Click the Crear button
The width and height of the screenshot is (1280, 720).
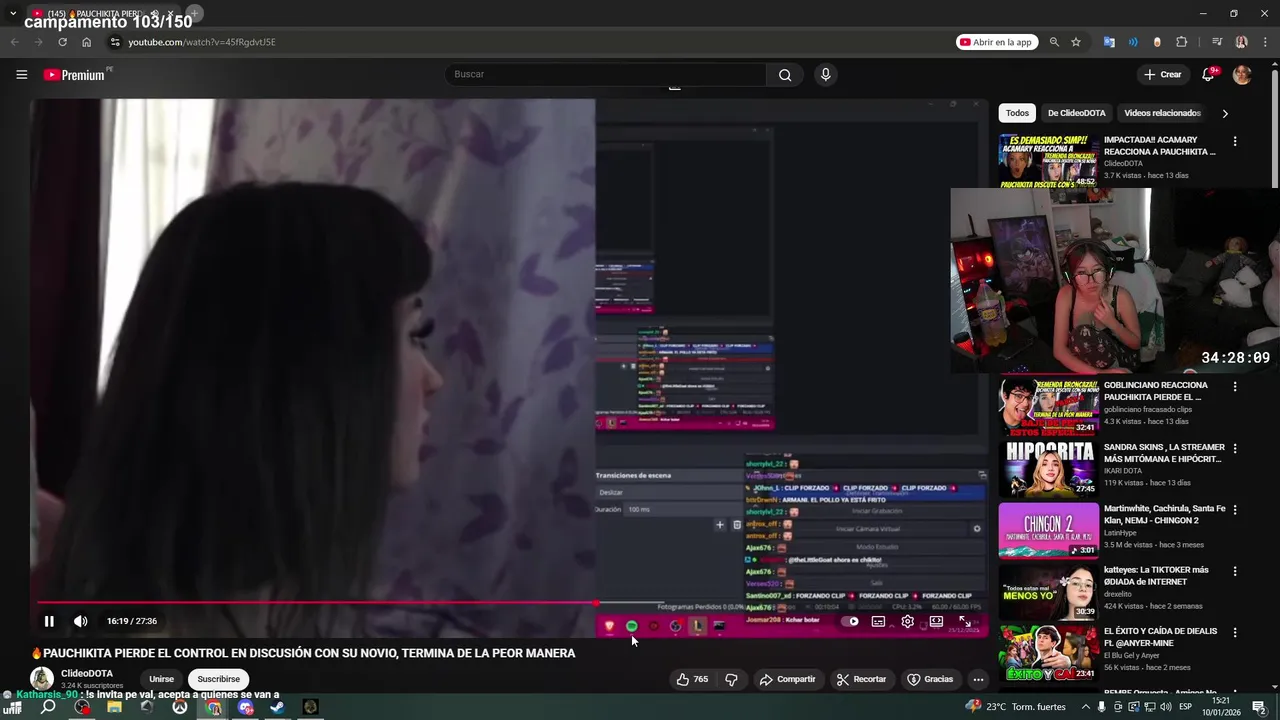pyautogui.click(x=1163, y=75)
